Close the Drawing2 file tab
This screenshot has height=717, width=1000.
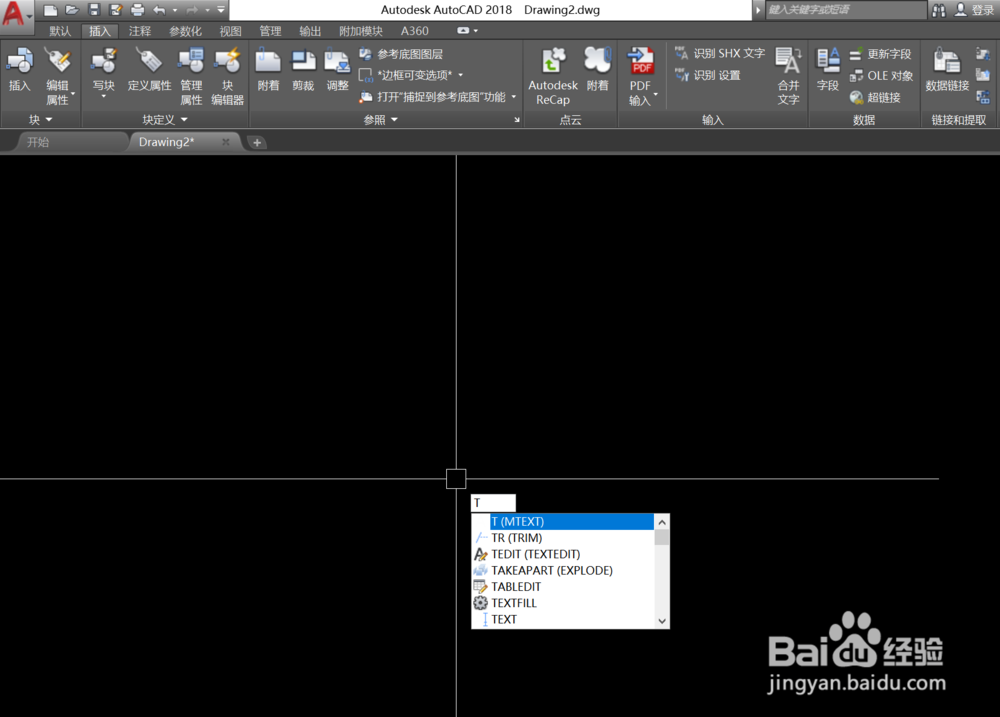pyautogui.click(x=225, y=142)
